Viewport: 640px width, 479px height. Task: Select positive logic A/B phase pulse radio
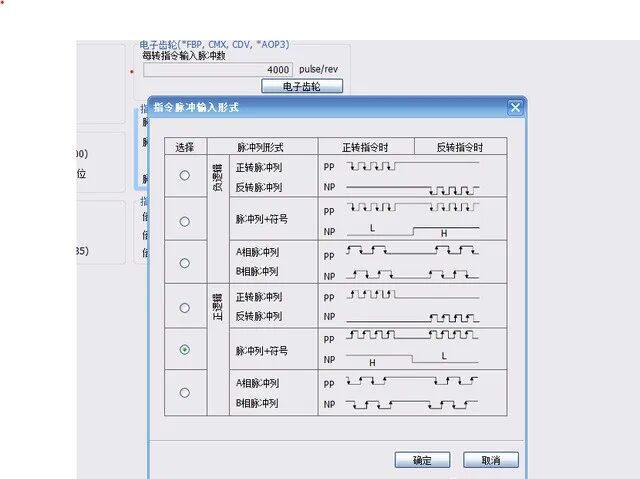pos(184,393)
